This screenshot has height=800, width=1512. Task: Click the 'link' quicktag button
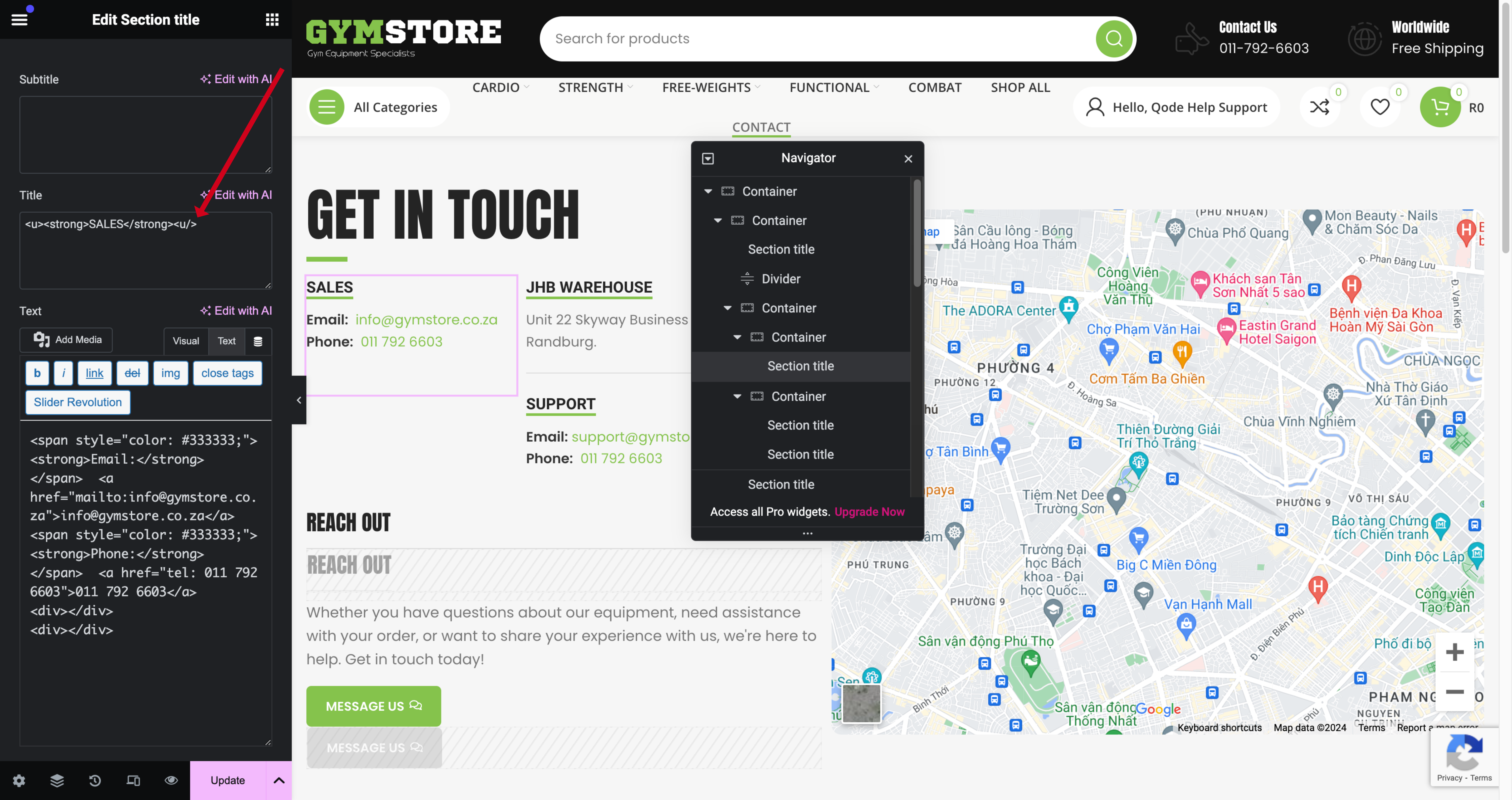pyautogui.click(x=94, y=373)
